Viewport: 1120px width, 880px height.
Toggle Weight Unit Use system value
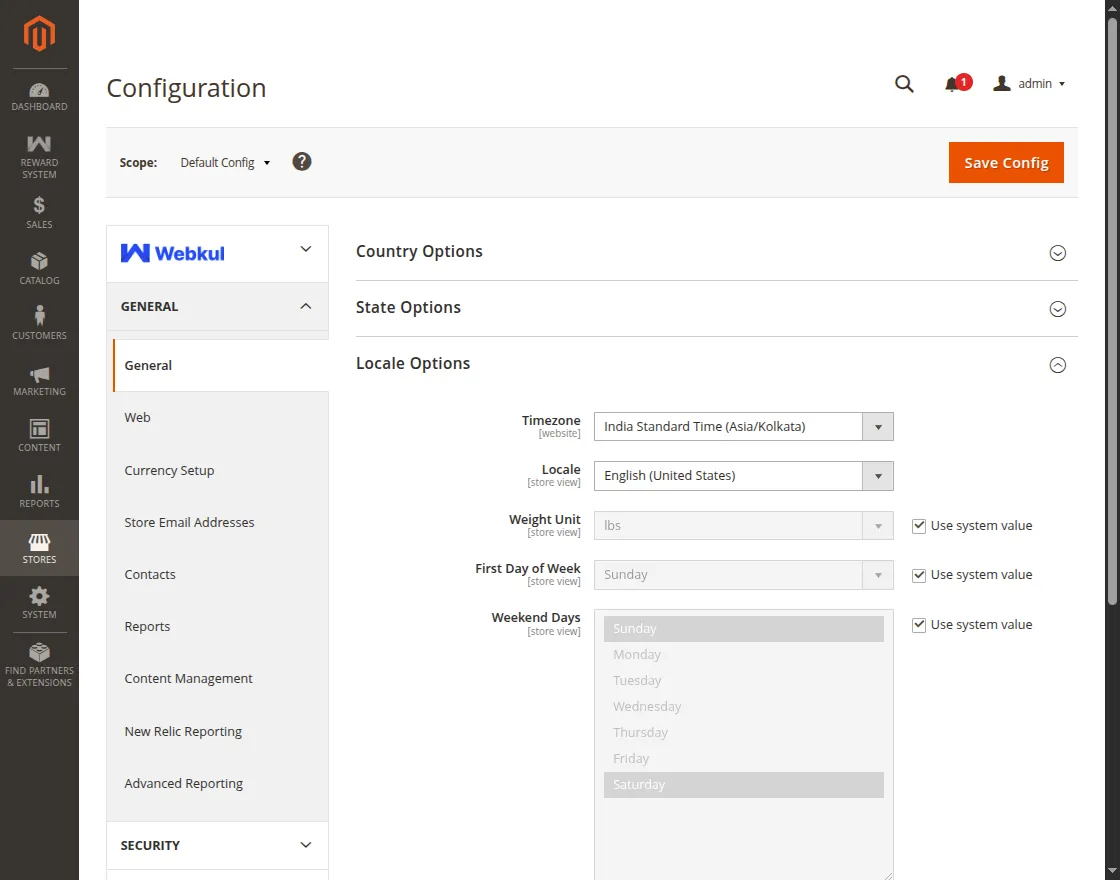tap(919, 526)
